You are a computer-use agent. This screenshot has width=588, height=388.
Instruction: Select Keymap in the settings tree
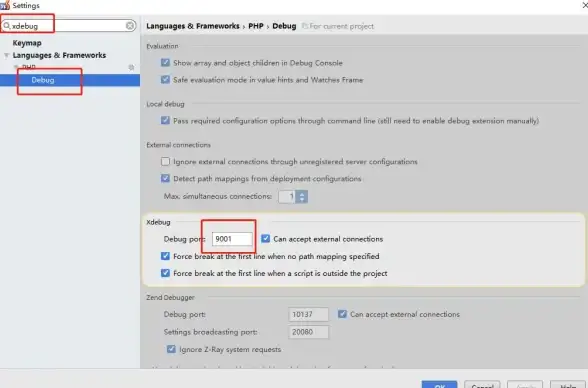(x=27, y=43)
